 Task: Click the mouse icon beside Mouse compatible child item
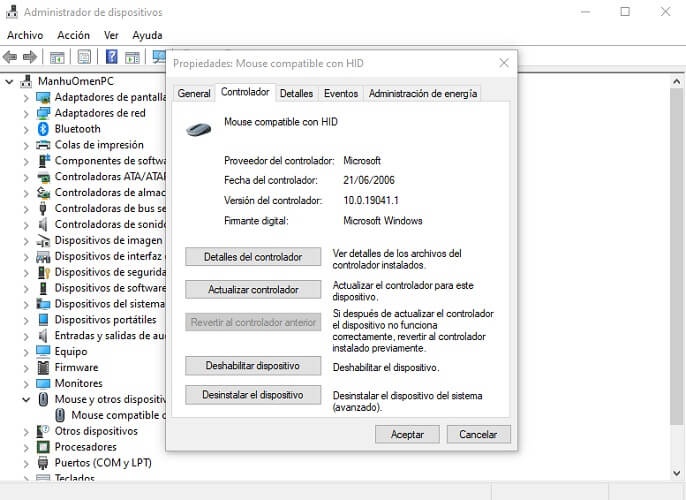60,415
